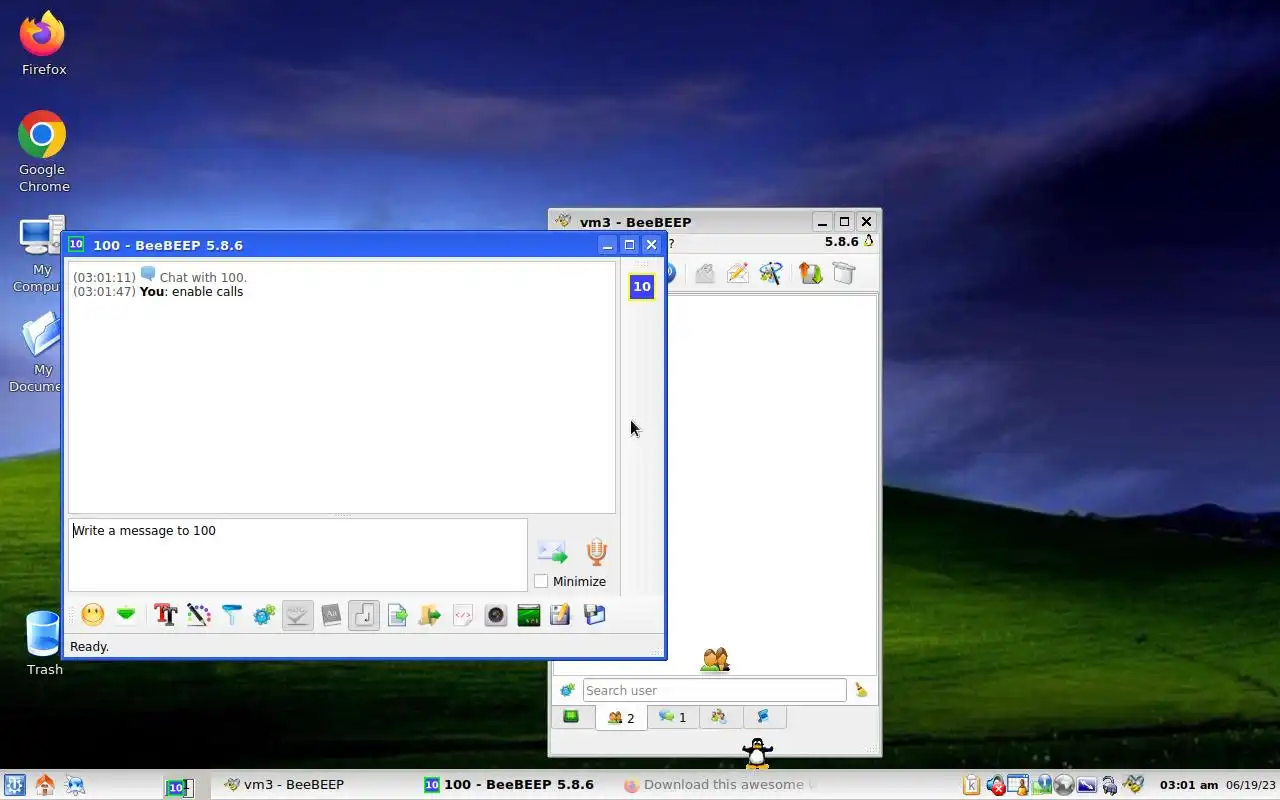Click the home folder icon on taskbar
This screenshot has width=1280, height=800.
coord(45,785)
